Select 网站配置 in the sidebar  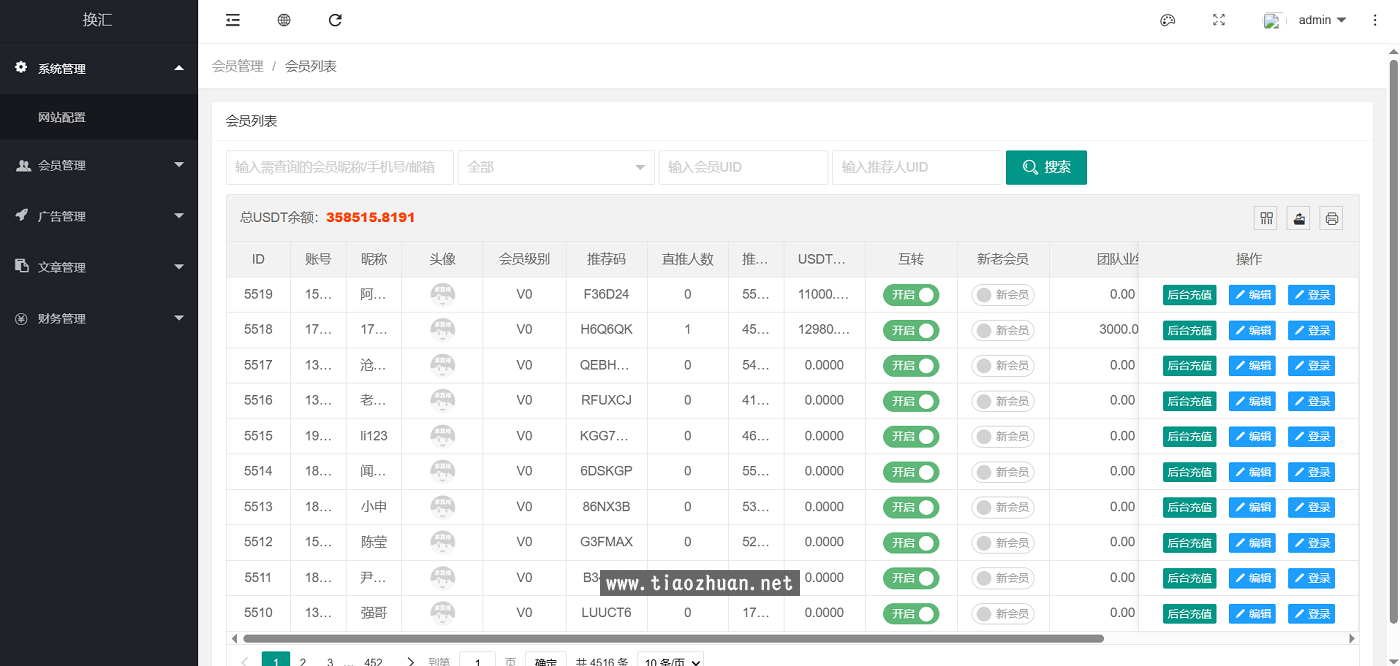click(62, 117)
